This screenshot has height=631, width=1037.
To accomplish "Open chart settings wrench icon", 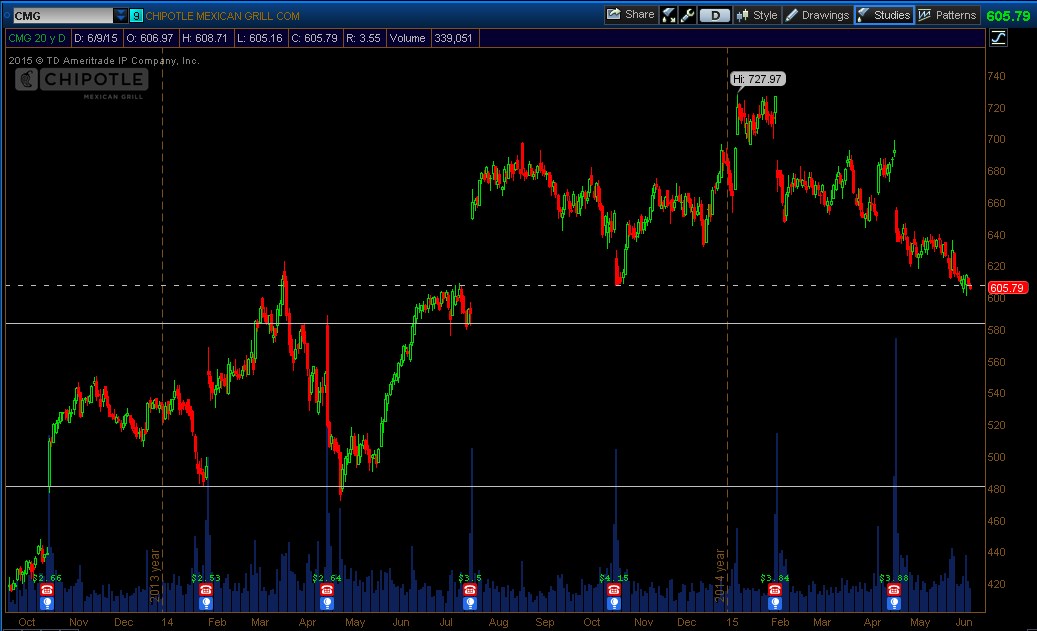I will click(x=687, y=15).
